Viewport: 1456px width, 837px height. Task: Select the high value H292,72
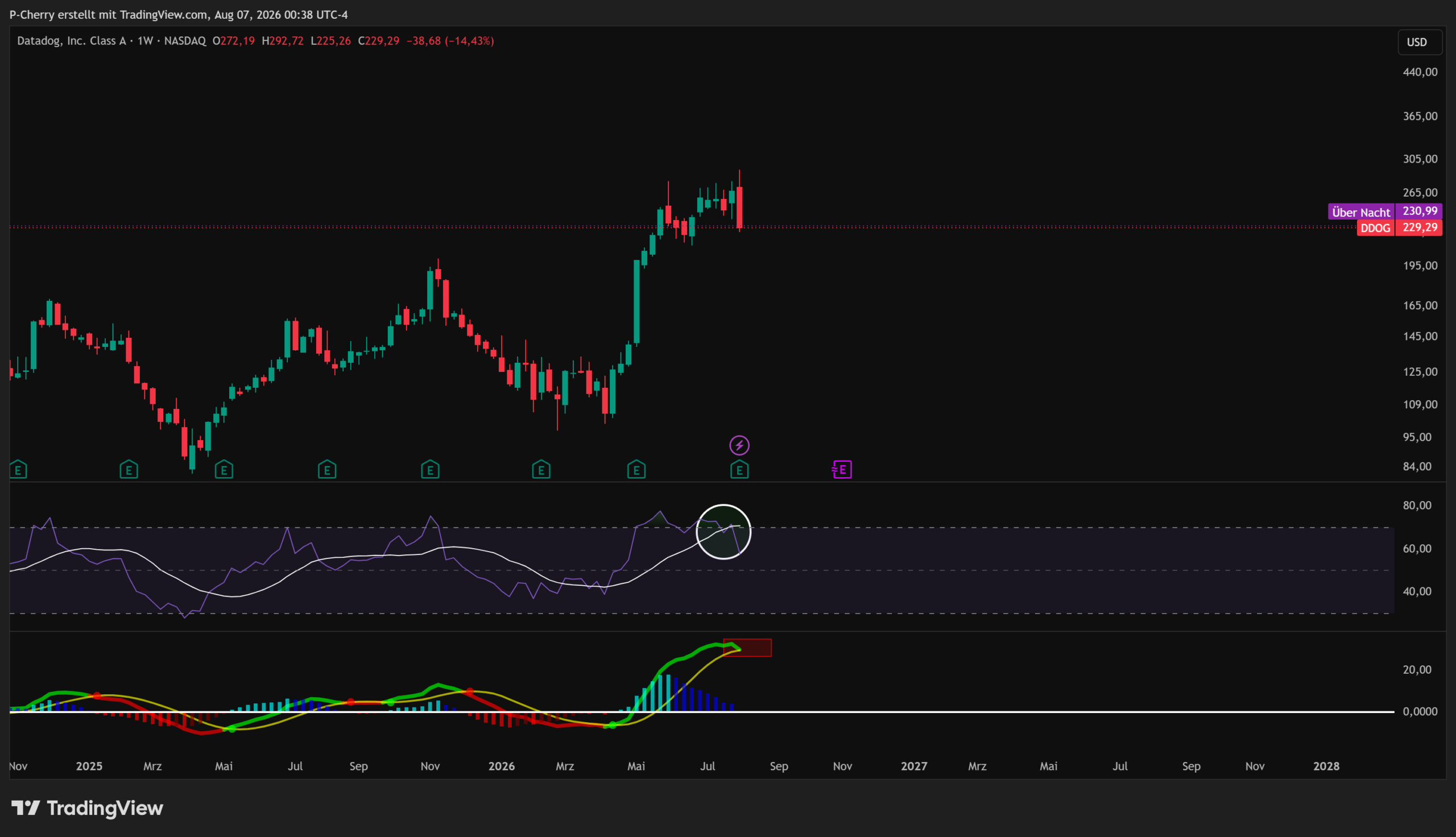pos(282,41)
